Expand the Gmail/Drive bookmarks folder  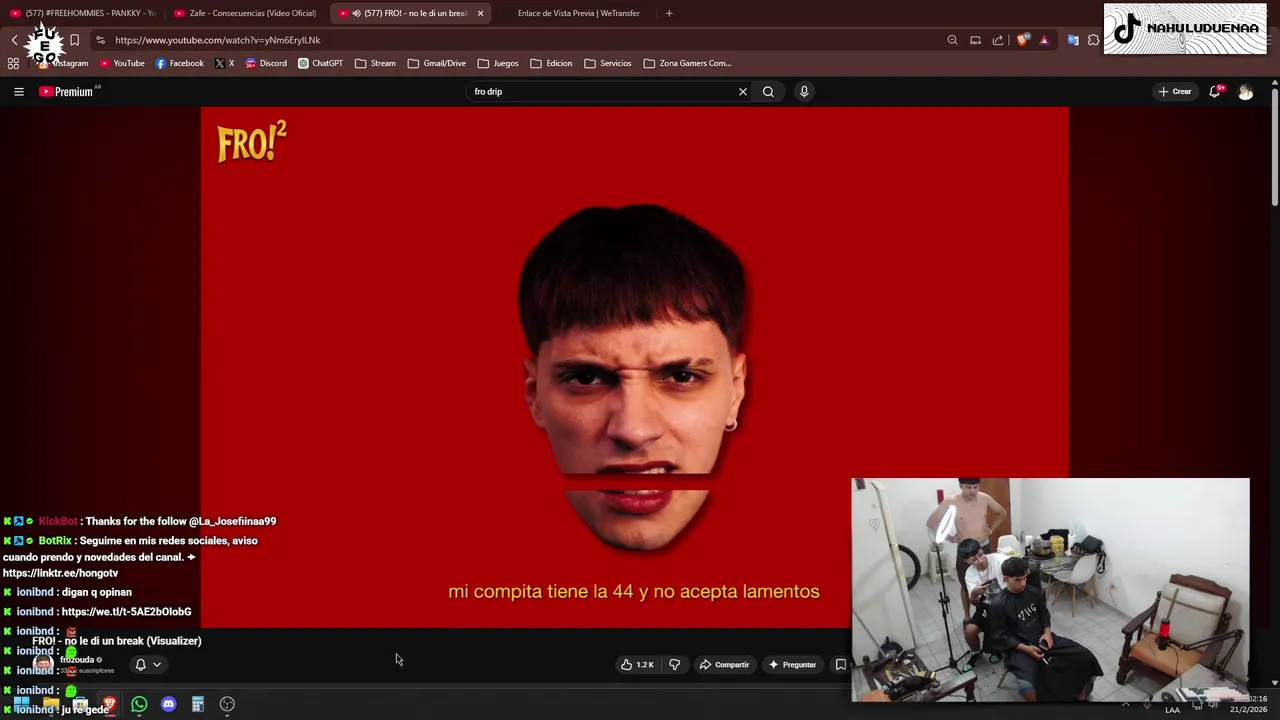click(437, 63)
